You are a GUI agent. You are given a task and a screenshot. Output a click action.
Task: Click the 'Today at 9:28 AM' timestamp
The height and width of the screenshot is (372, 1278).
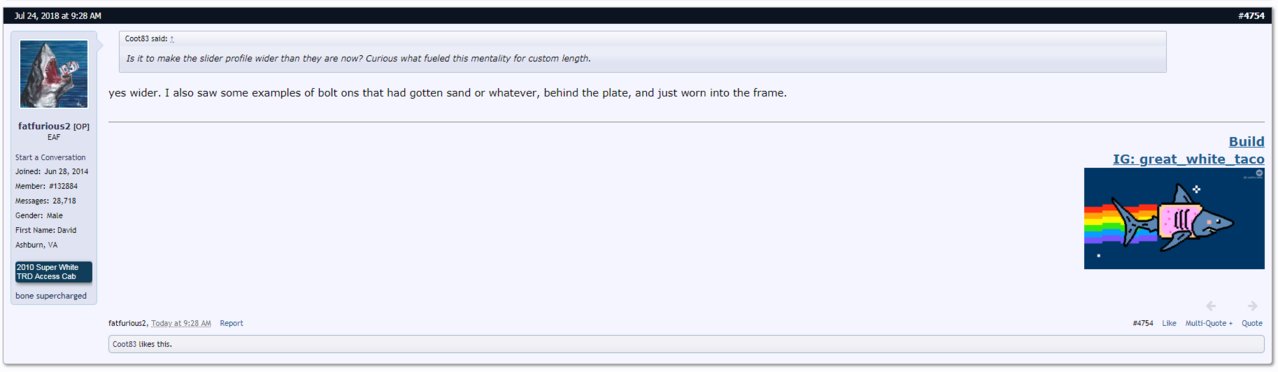181,323
